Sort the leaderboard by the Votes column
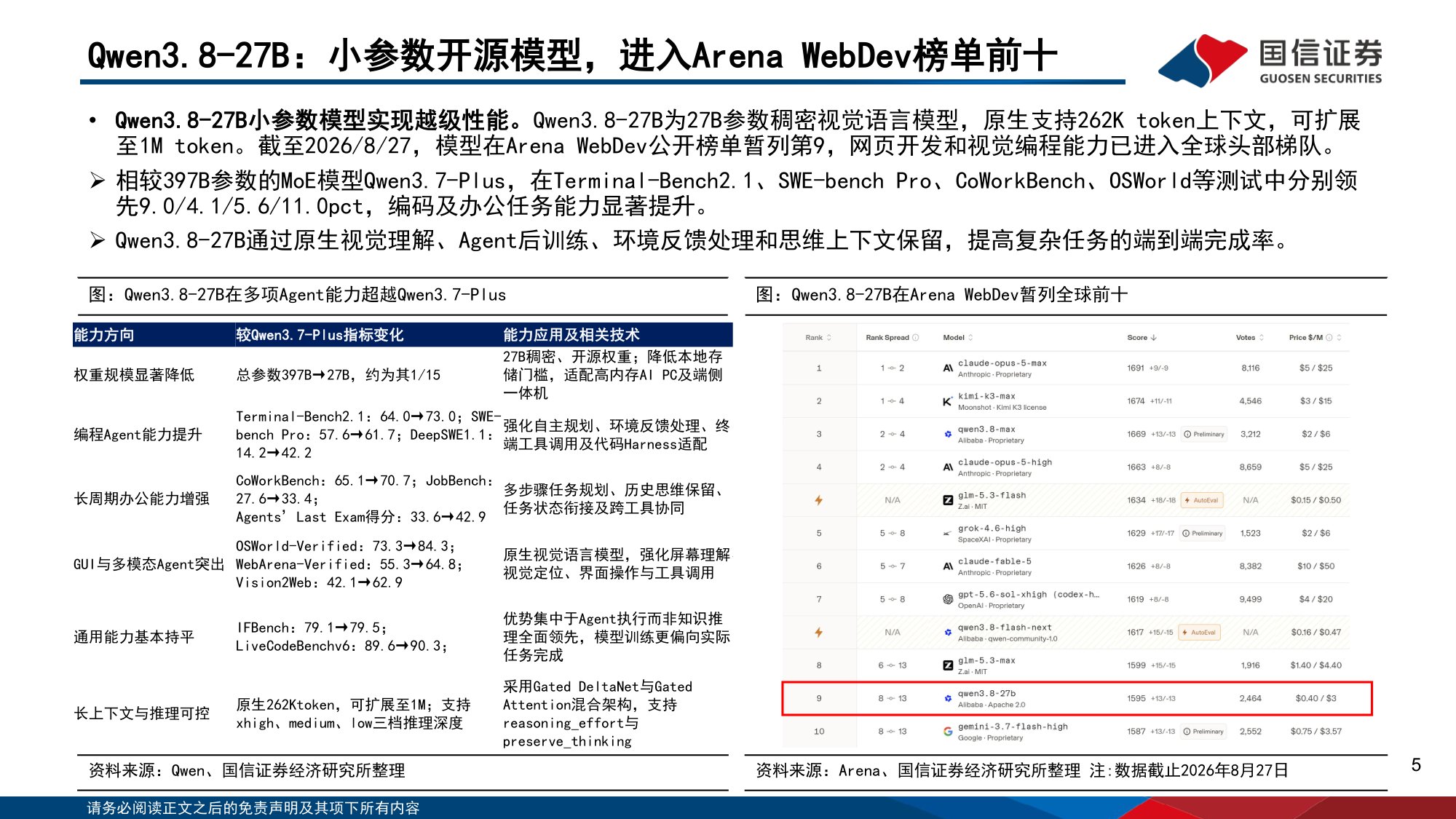The height and width of the screenshot is (819, 1456). [x=1250, y=338]
